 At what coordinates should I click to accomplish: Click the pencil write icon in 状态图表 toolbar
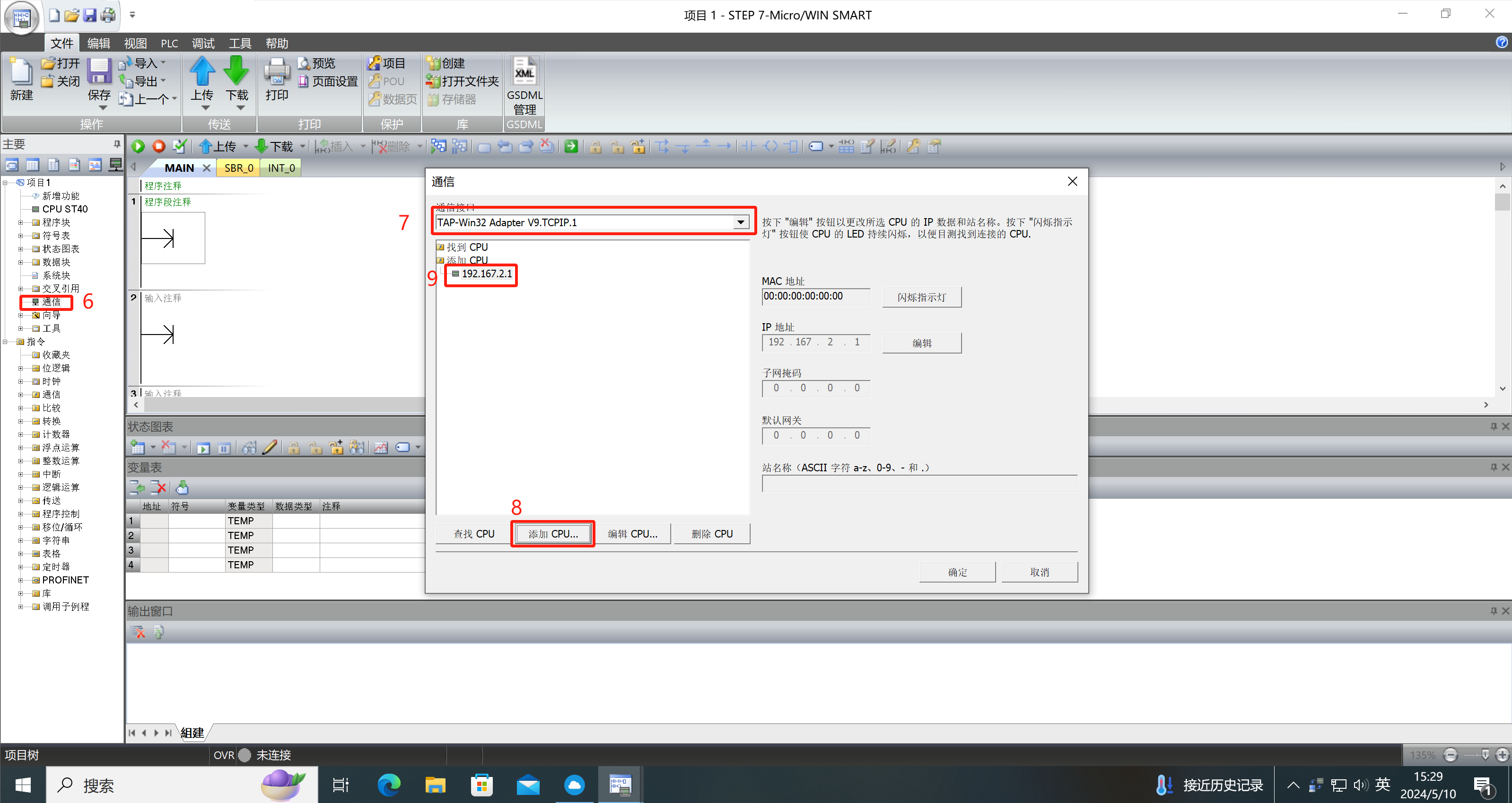click(x=270, y=448)
